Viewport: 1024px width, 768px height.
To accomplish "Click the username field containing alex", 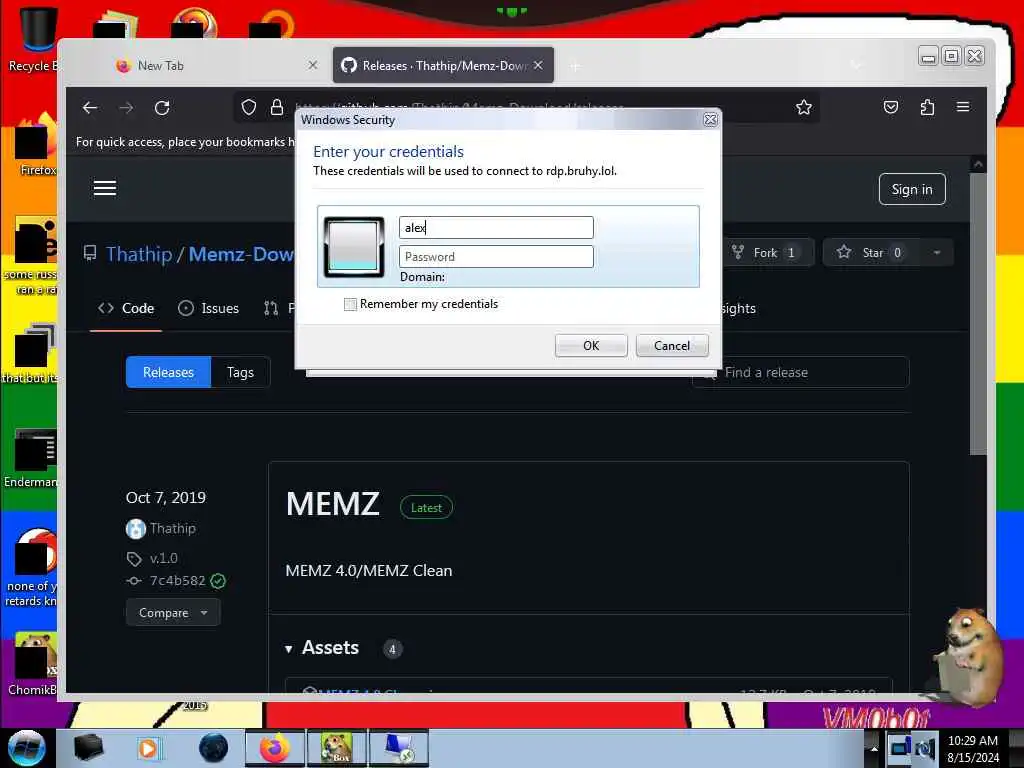I will pyautogui.click(x=496, y=227).
